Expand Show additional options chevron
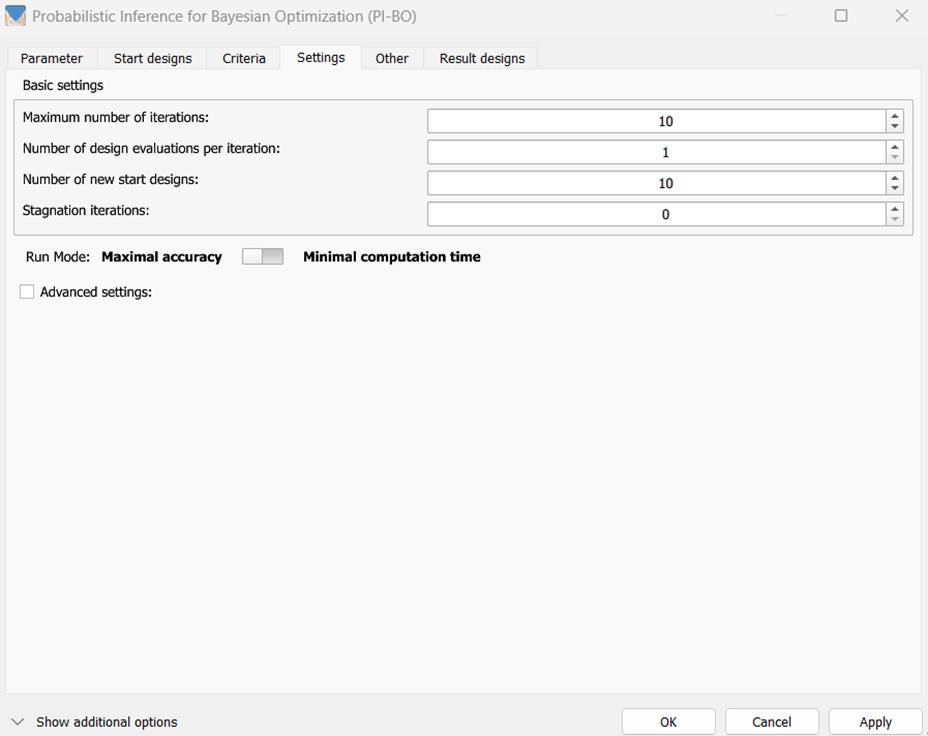 click(17, 722)
